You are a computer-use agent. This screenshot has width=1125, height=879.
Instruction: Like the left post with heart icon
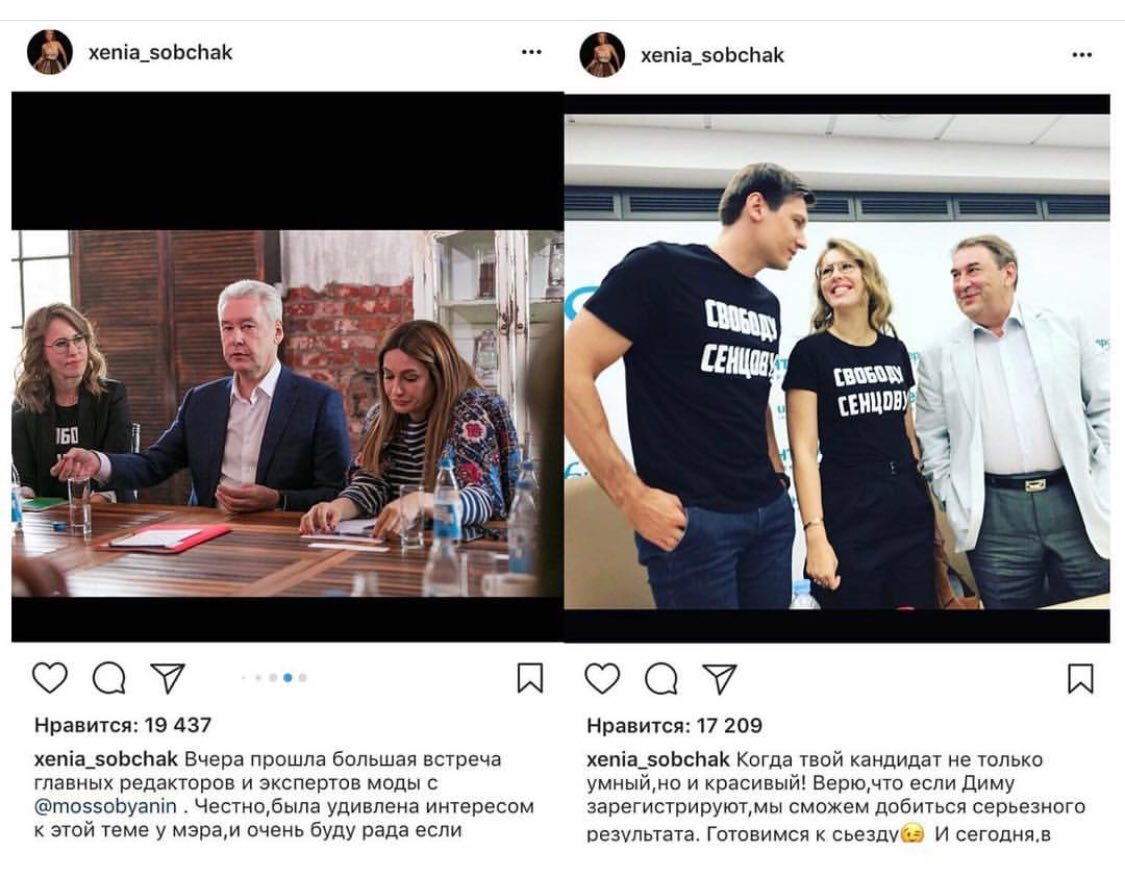point(50,677)
